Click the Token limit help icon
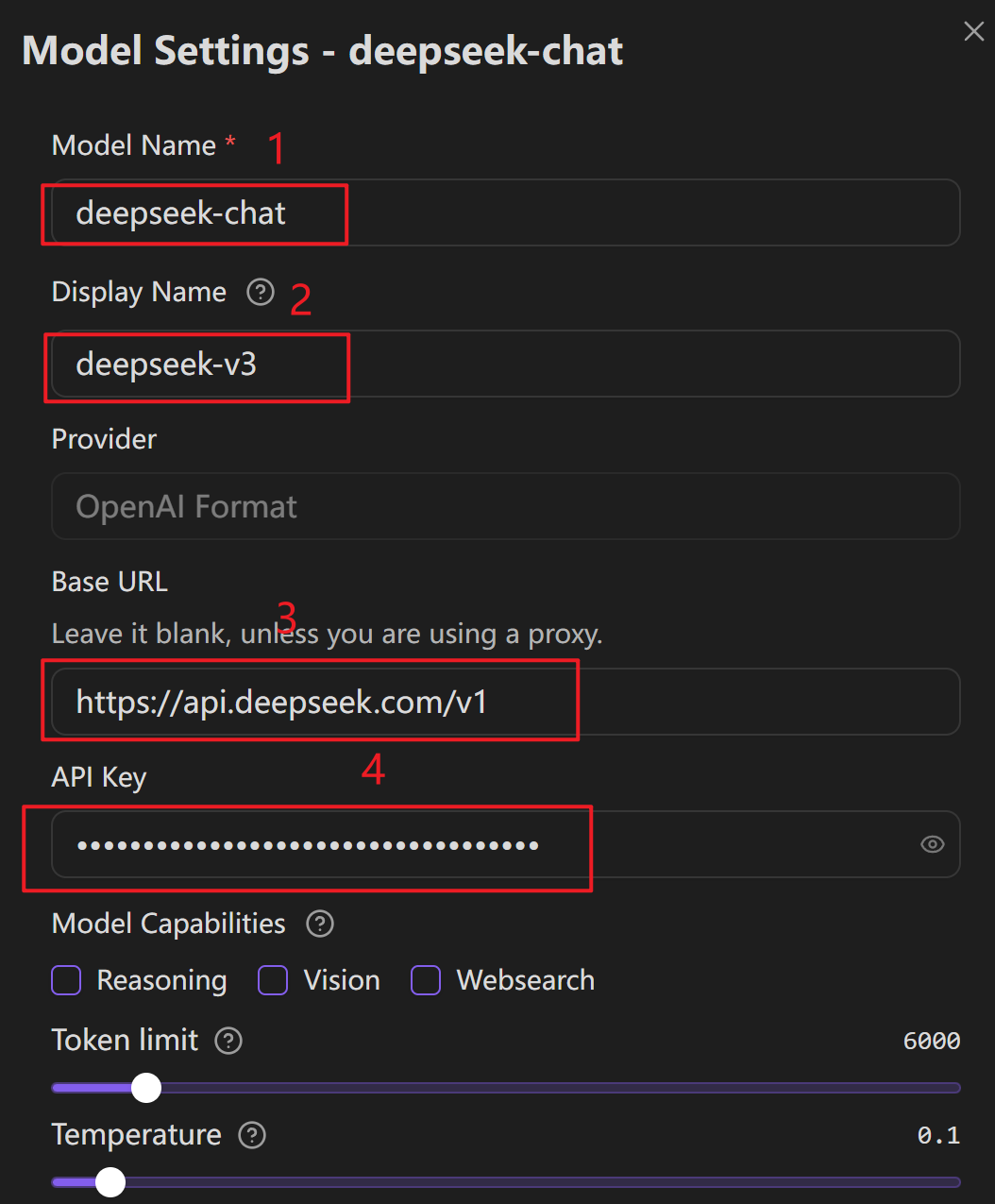Screen dimensions: 995x1204 228,1041
